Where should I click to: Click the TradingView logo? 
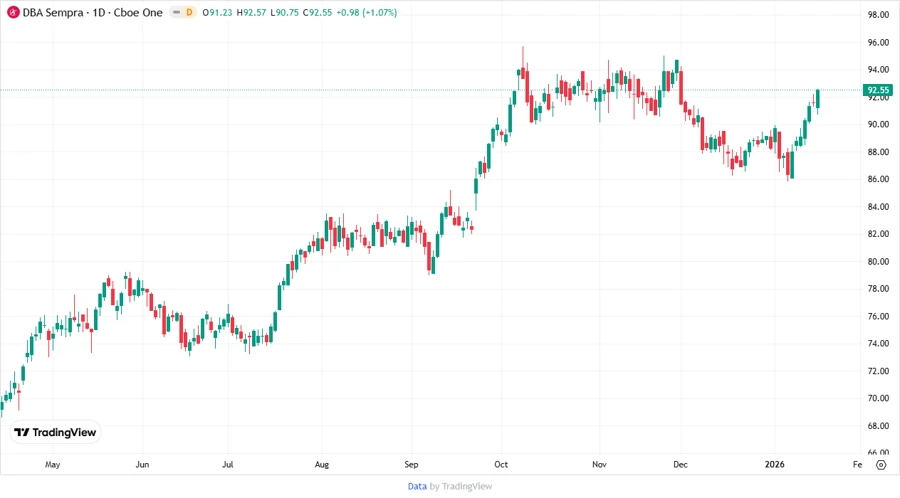click(55, 433)
